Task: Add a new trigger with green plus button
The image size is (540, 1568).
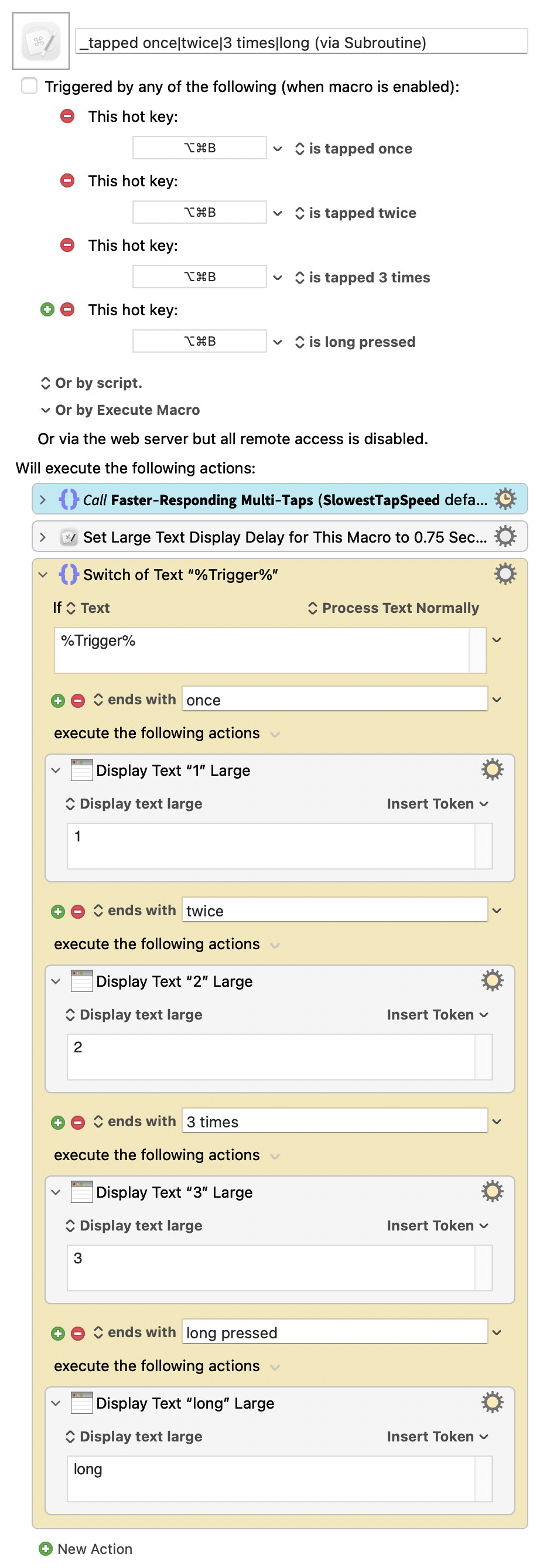Action: [47, 309]
